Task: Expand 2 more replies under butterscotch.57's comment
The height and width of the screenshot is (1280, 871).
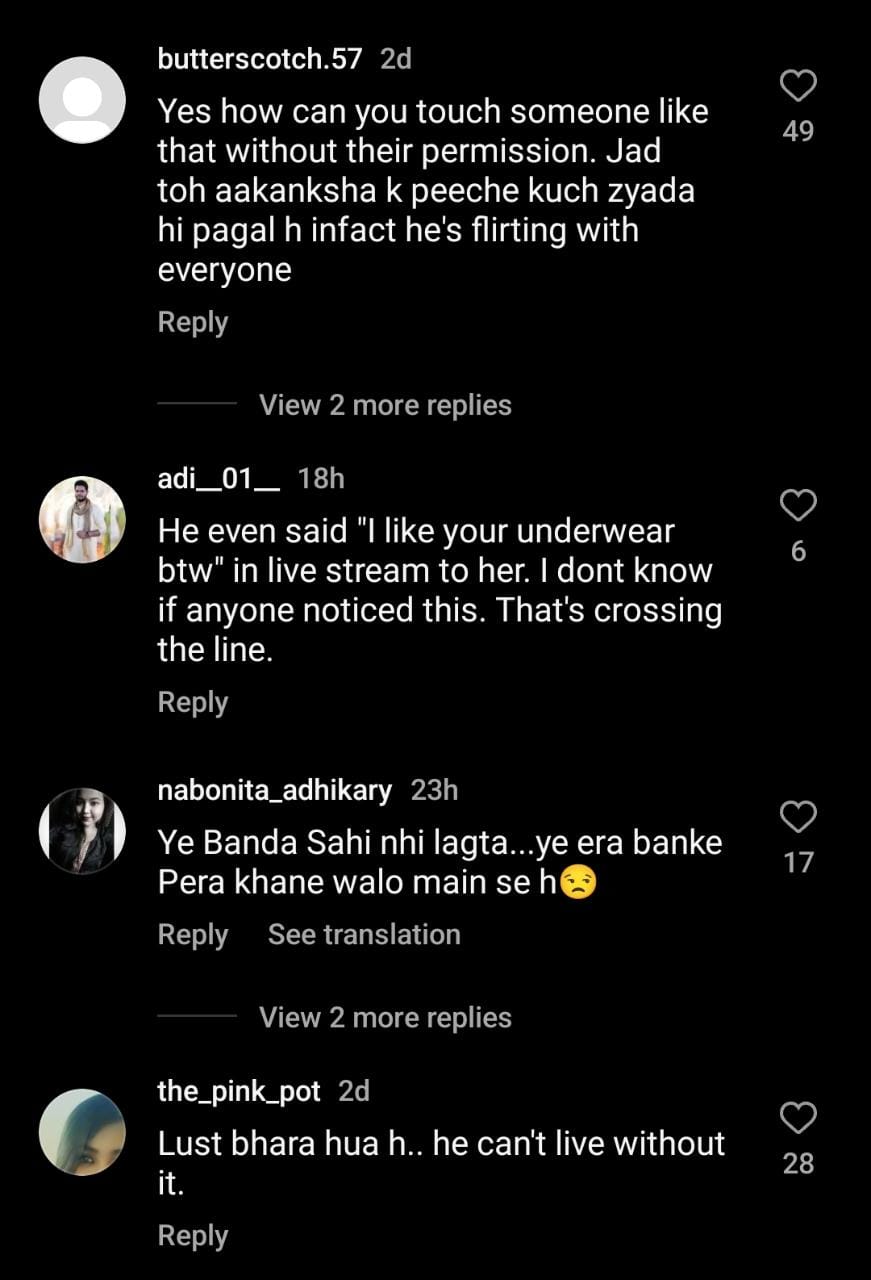Action: coord(385,405)
